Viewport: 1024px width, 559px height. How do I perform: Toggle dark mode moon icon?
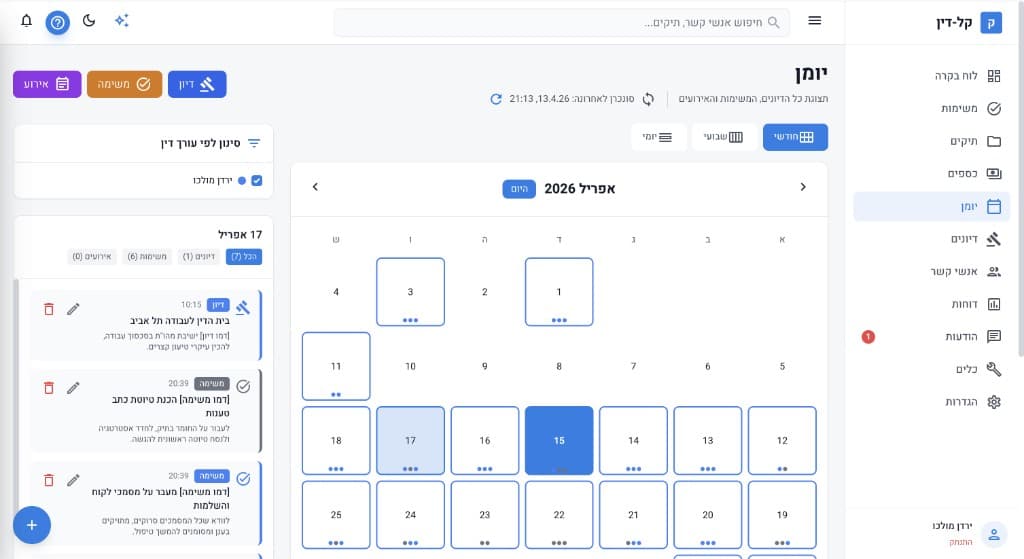89,21
